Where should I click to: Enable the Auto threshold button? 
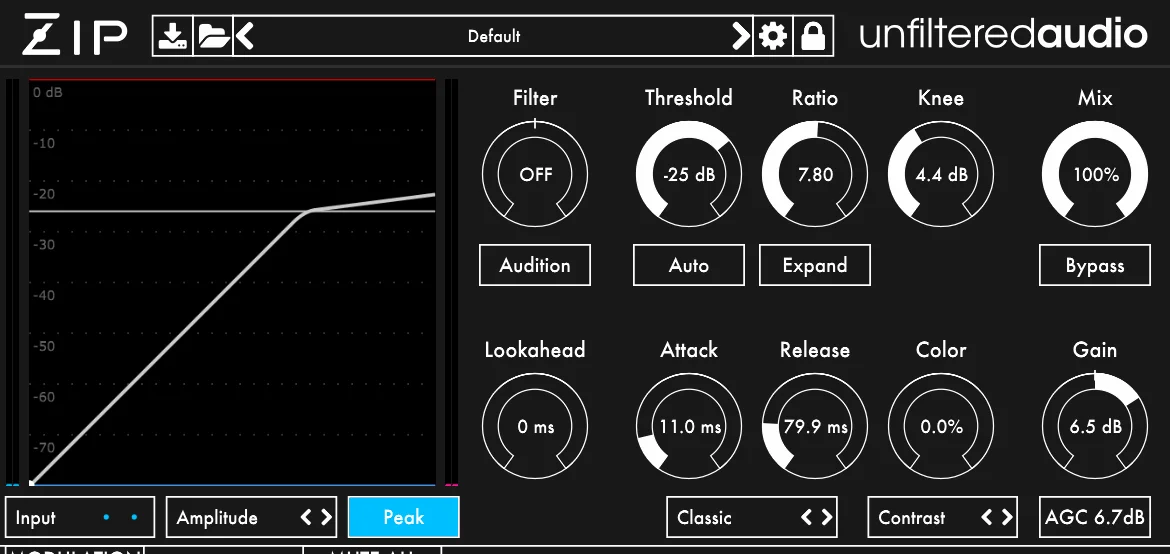689,265
